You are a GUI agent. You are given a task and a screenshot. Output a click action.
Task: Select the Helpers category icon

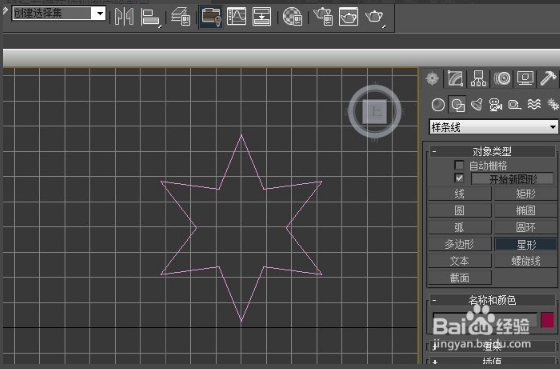click(x=514, y=105)
